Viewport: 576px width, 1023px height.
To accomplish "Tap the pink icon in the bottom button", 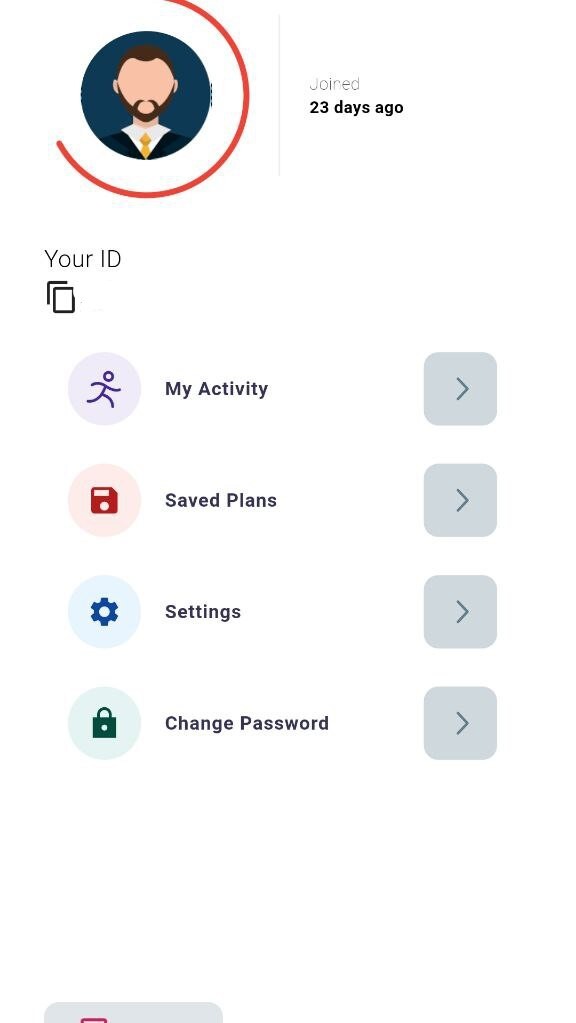I will pyautogui.click(x=94, y=1019).
